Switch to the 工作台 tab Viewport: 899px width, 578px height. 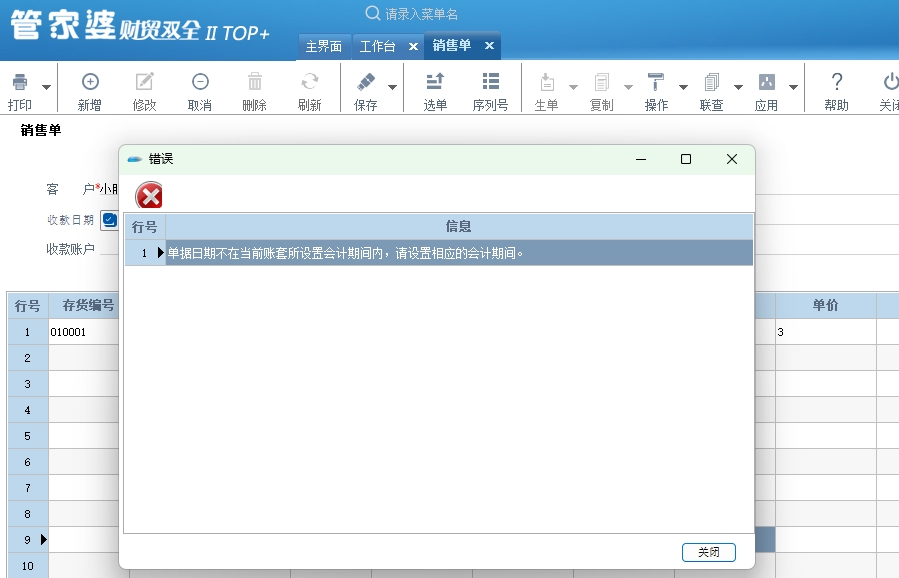377,46
